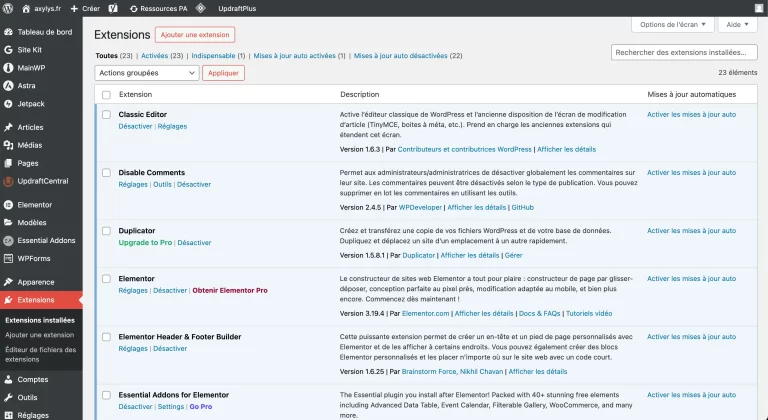This screenshot has width=768, height=420.
Task: Click the Tableau de bord dashboard icon
Action: tap(8, 32)
